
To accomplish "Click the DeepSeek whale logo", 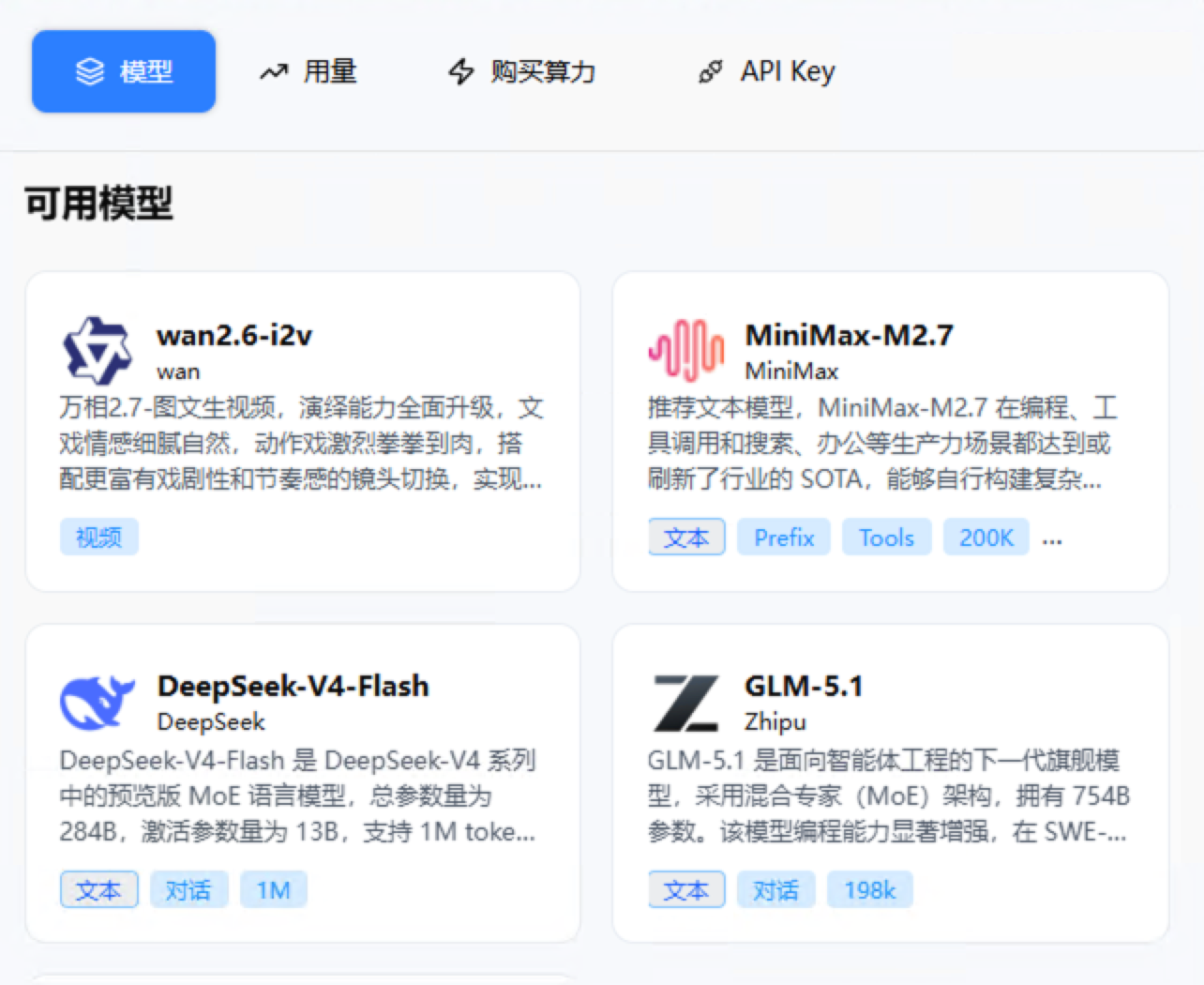I will pyautogui.click(x=98, y=702).
